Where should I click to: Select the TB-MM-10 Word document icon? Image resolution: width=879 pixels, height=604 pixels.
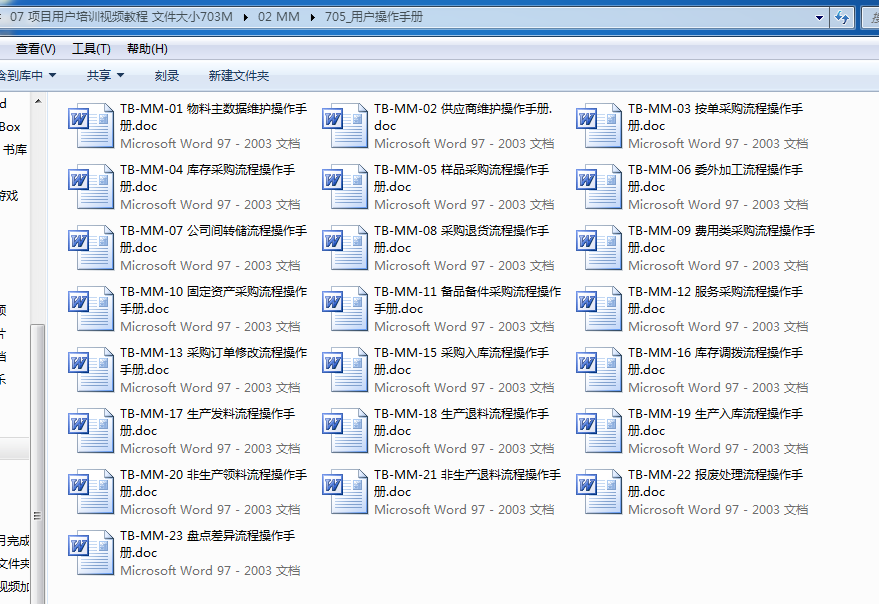click(91, 309)
